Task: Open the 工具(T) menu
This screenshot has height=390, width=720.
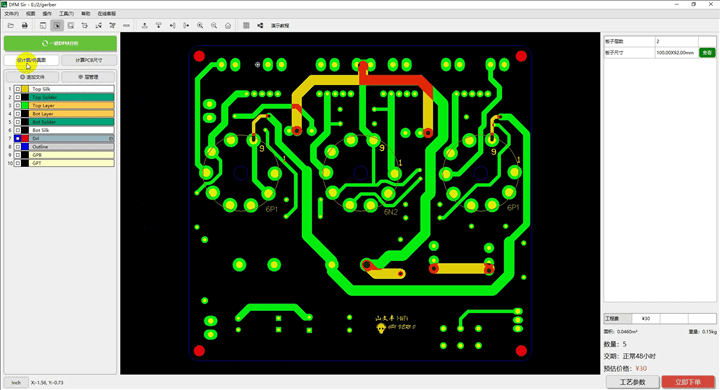Action: pyautogui.click(x=66, y=14)
